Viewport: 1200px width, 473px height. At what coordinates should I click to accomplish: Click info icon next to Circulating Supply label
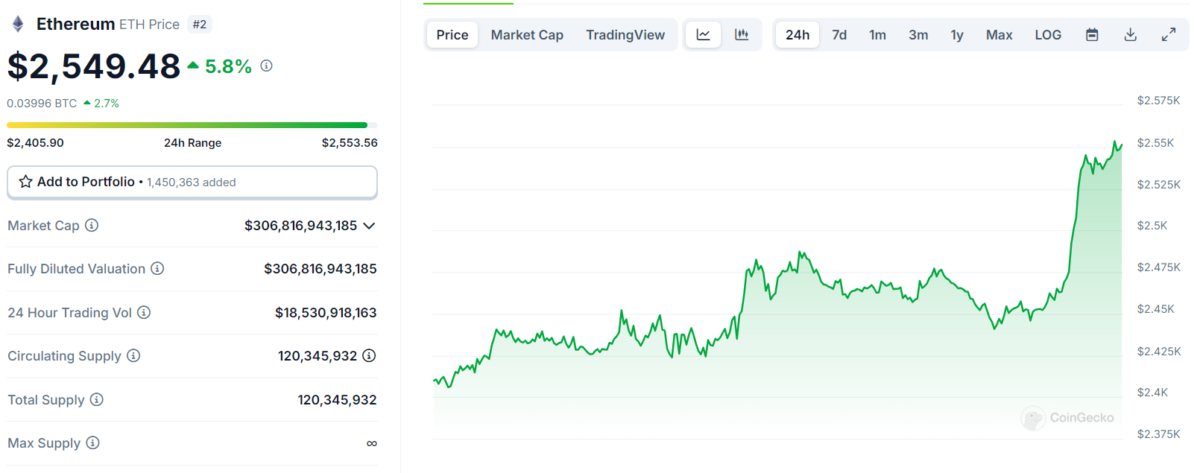click(133, 356)
